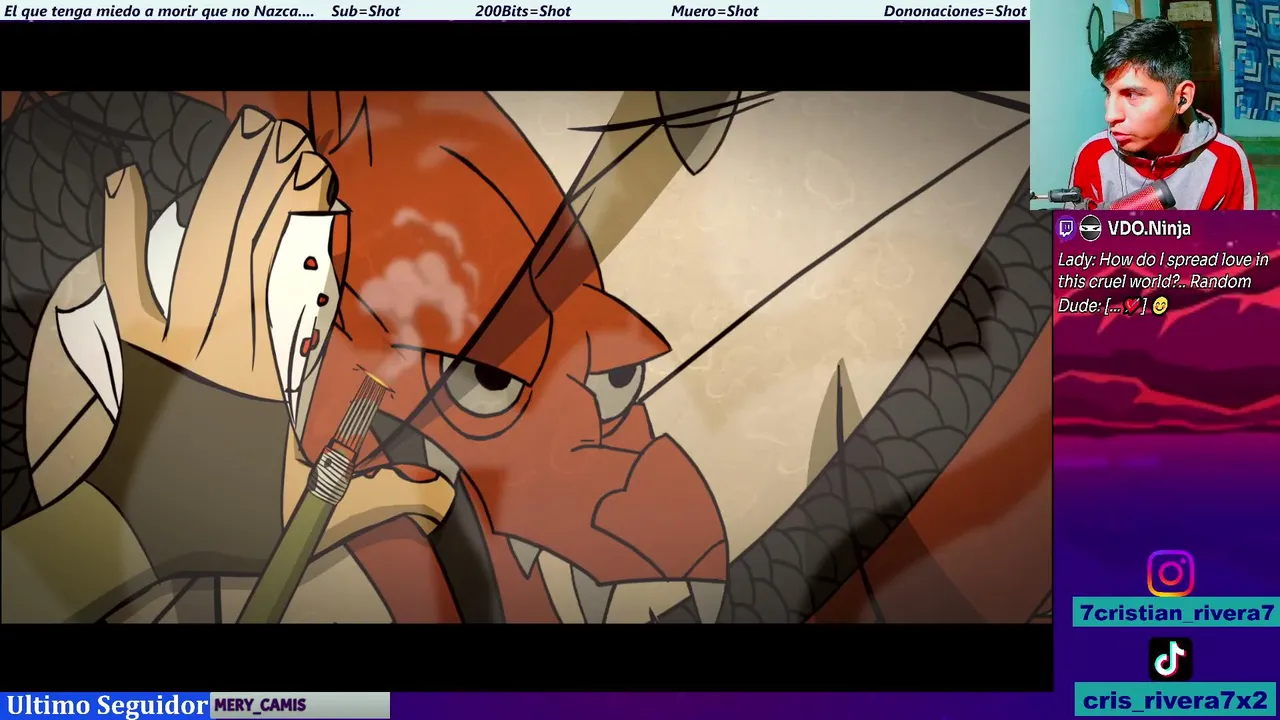
Task: Click the chat message starting "Lady: How do I spread love"
Action: coord(1163,282)
